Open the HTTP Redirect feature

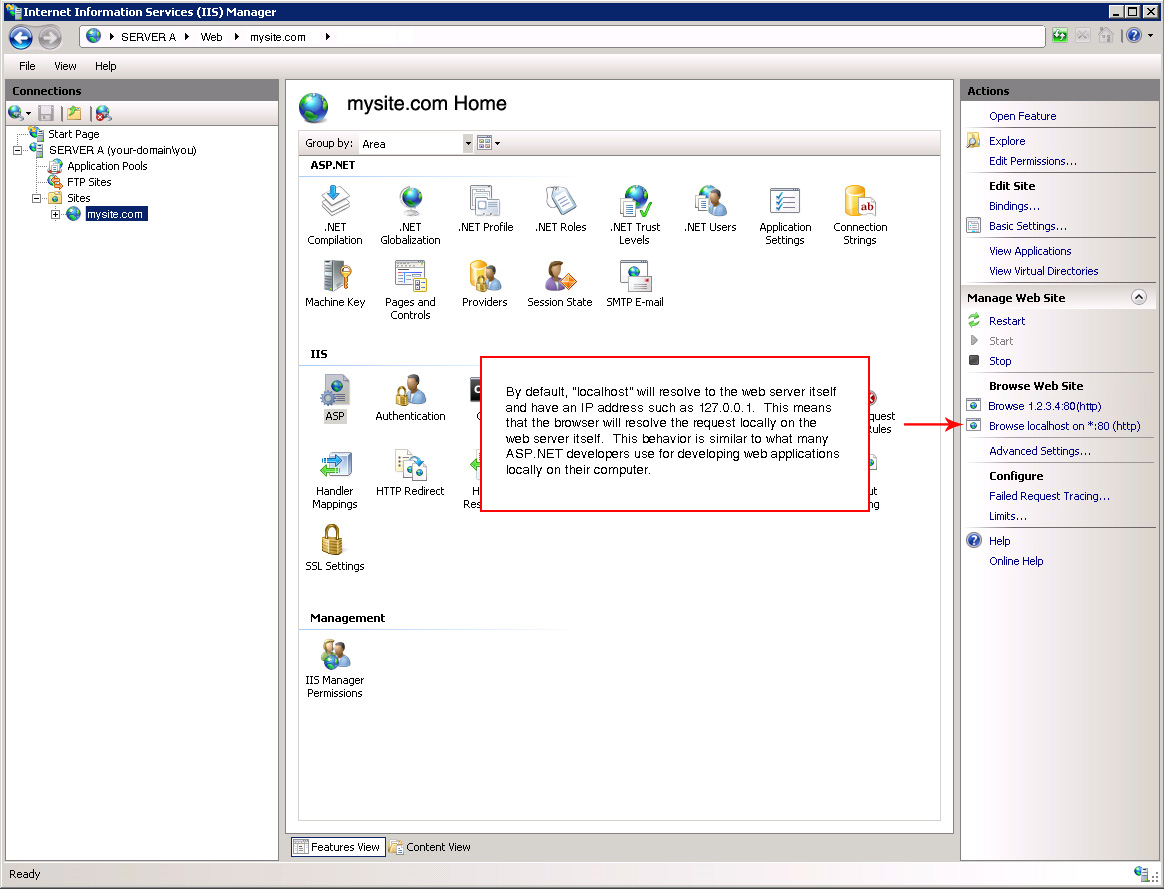click(x=410, y=473)
